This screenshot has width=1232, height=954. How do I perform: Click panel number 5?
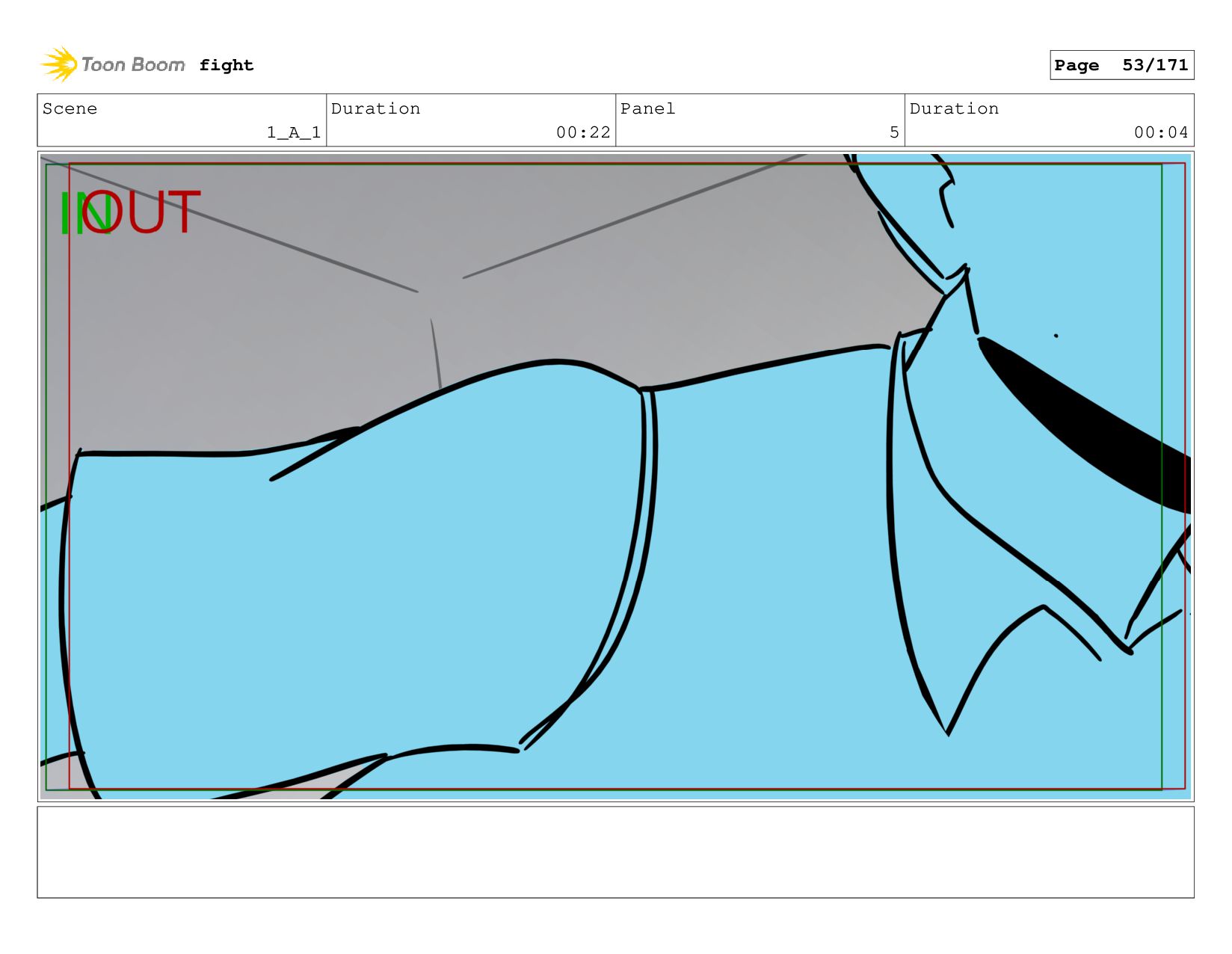click(x=894, y=132)
